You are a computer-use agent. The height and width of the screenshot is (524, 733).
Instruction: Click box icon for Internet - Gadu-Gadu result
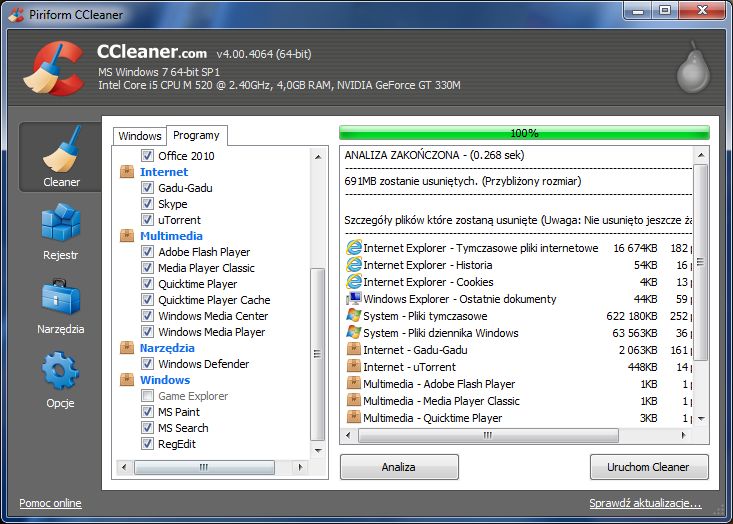(x=354, y=350)
